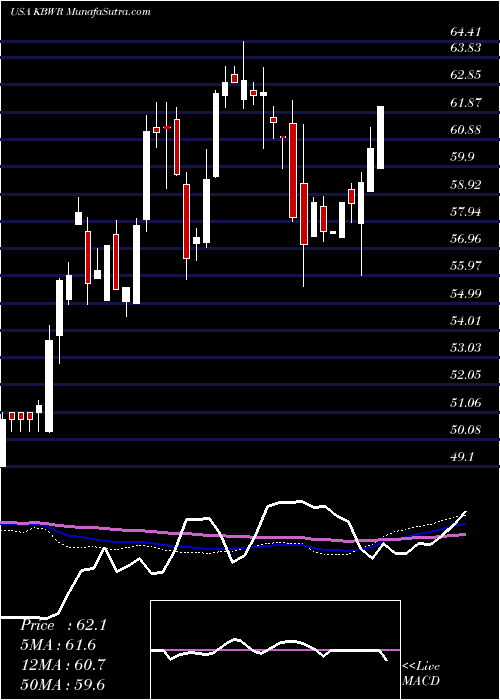Click the 62.85 price axis label

465,75
